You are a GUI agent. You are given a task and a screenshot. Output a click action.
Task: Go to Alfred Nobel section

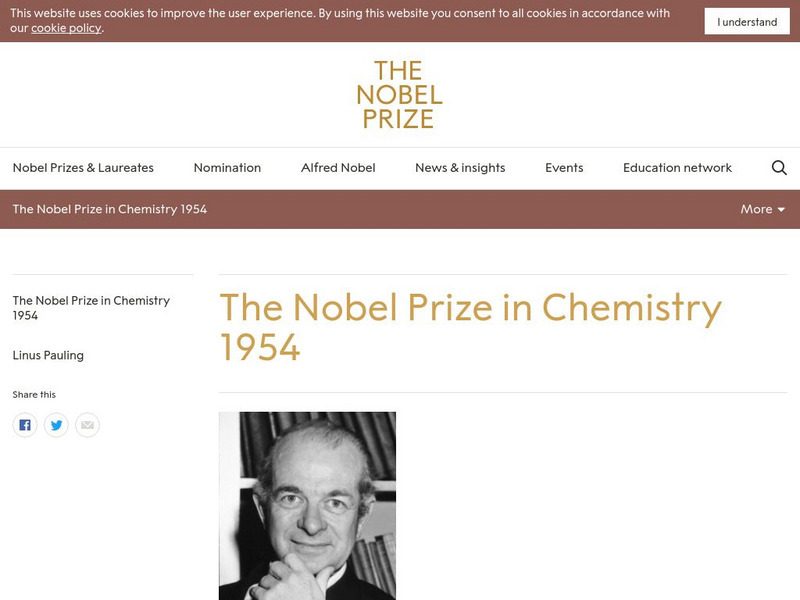click(338, 168)
